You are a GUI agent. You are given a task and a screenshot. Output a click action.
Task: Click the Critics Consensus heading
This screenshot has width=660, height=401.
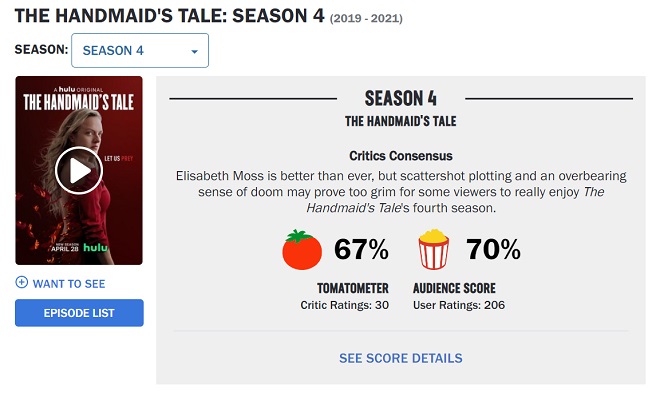tap(401, 156)
